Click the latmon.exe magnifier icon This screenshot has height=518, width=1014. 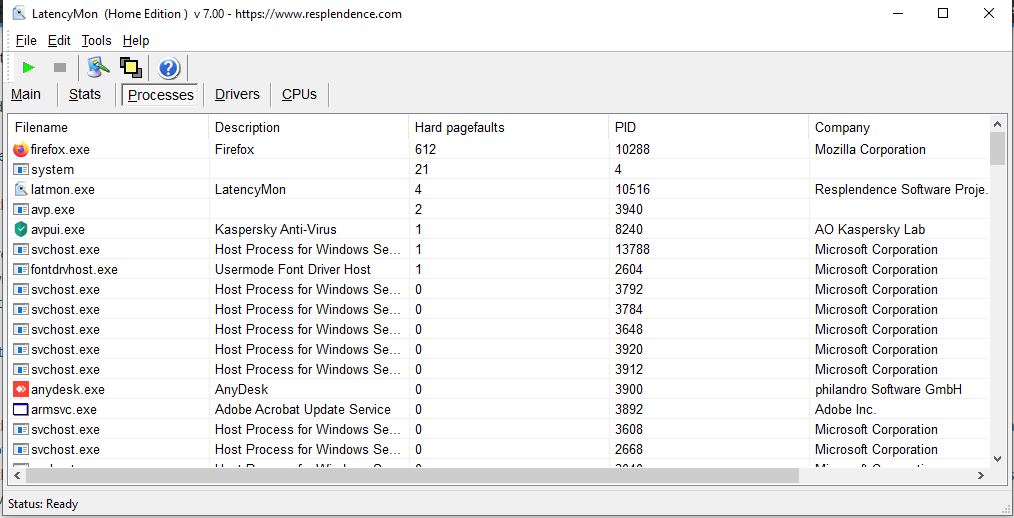[x=21, y=189]
